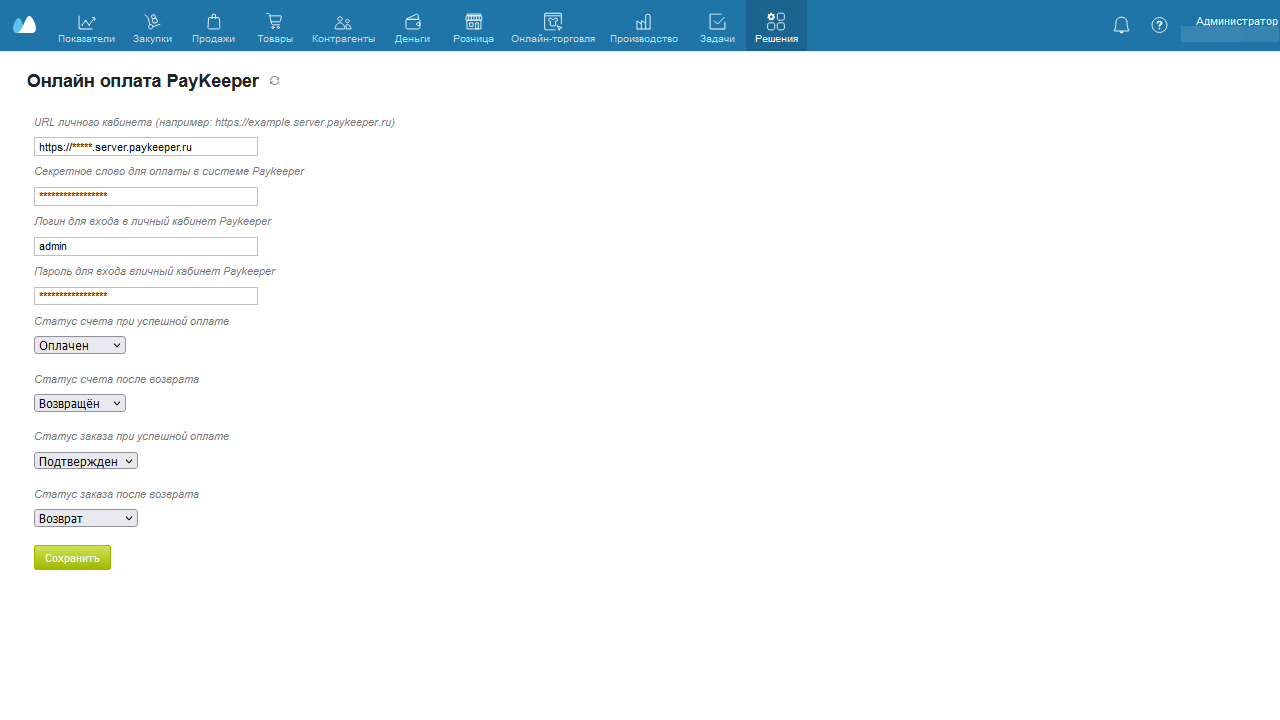This screenshot has width=1280, height=720.
Task: Open the Онлайн-торговля section
Action: pyautogui.click(x=553, y=27)
